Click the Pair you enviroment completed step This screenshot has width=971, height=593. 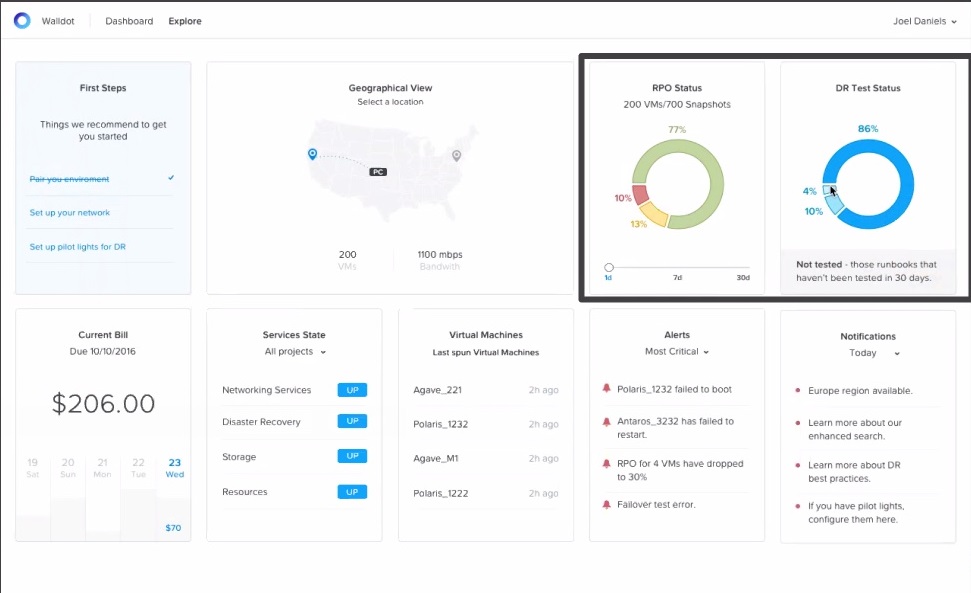(x=69, y=179)
